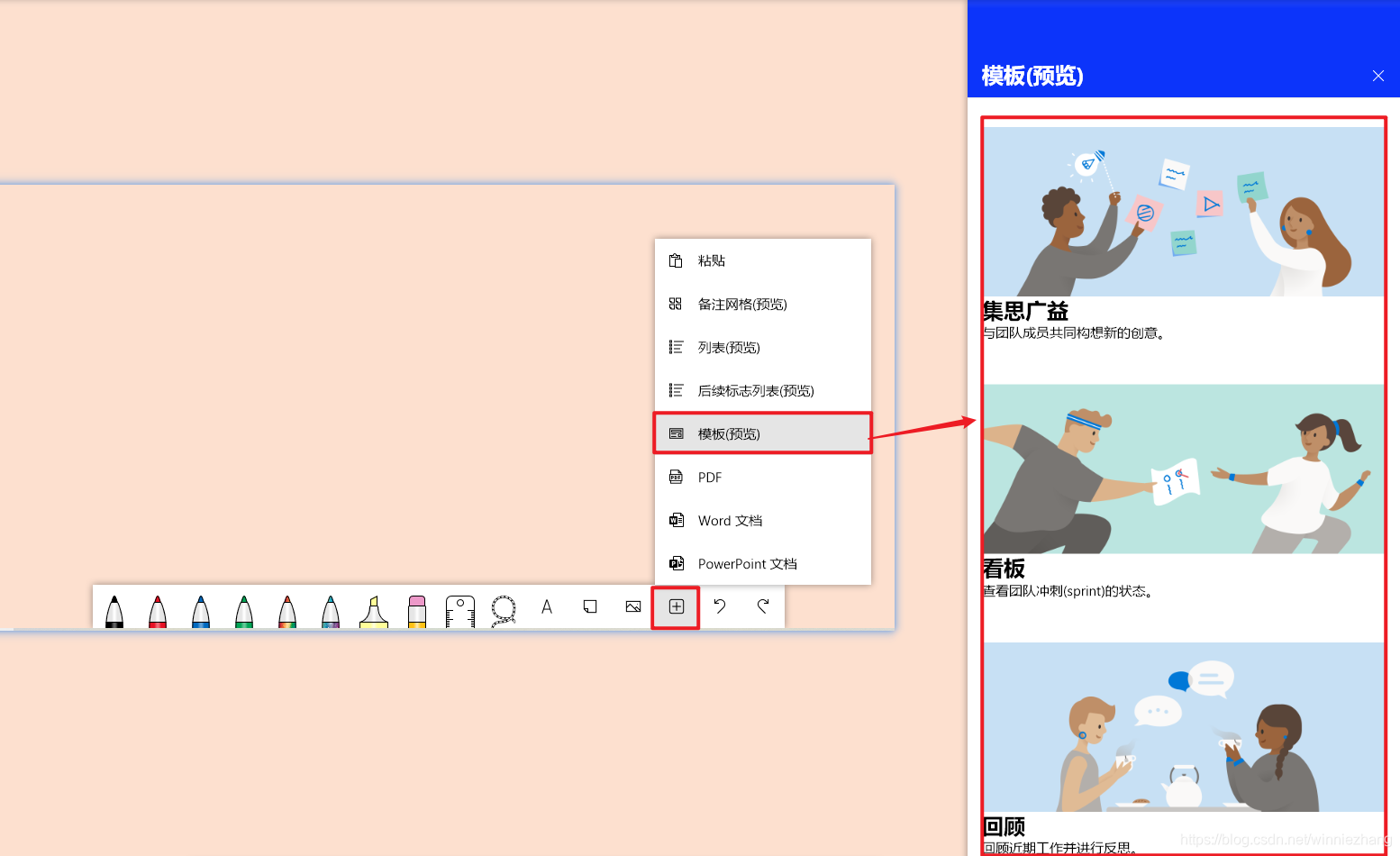
Task: Select the galaxy pen tool
Action: tap(331, 610)
